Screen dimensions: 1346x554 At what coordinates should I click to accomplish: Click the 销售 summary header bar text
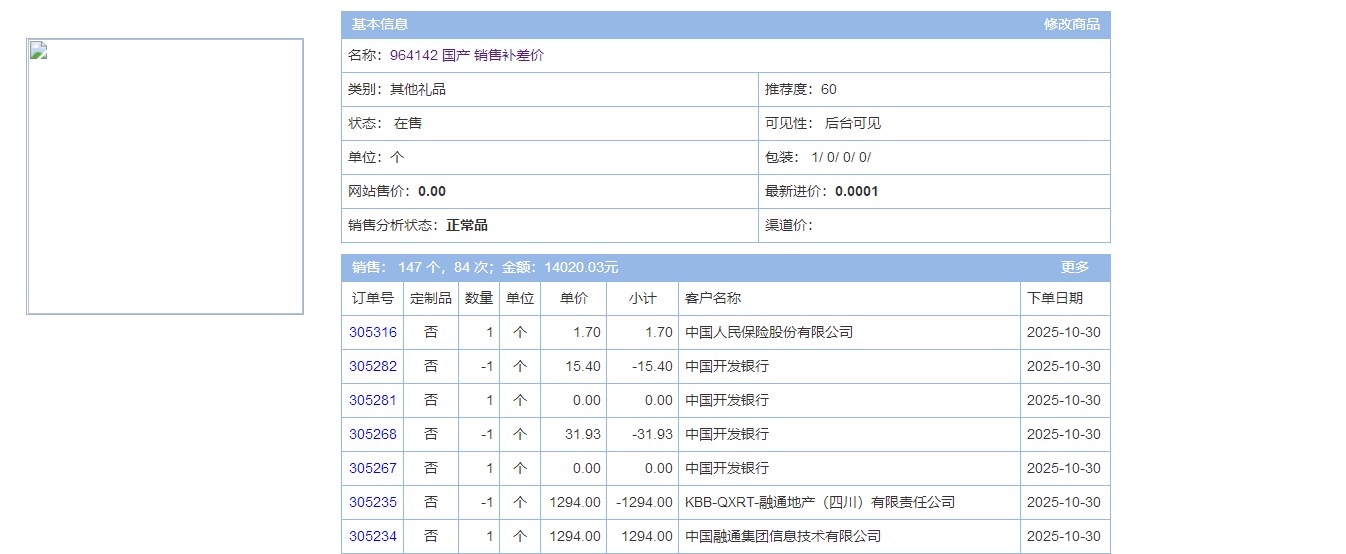coord(485,267)
